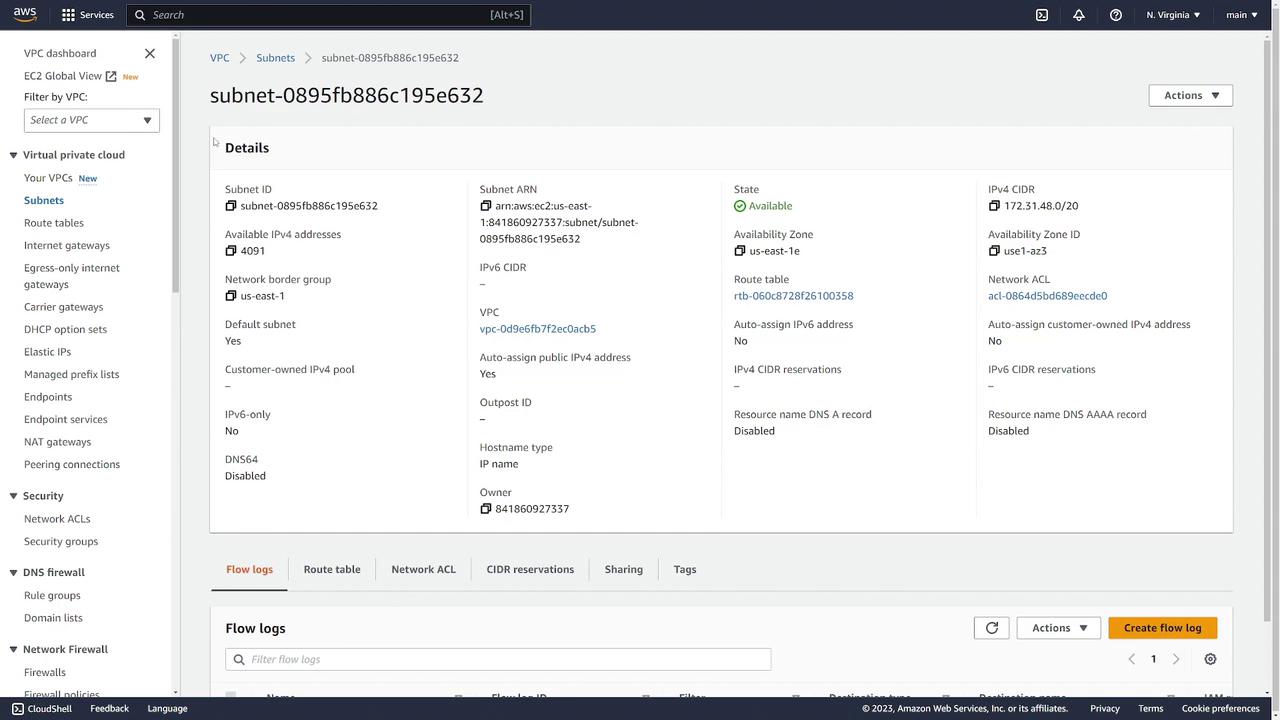Open Elastic IPs in sidebar

(47, 352)
